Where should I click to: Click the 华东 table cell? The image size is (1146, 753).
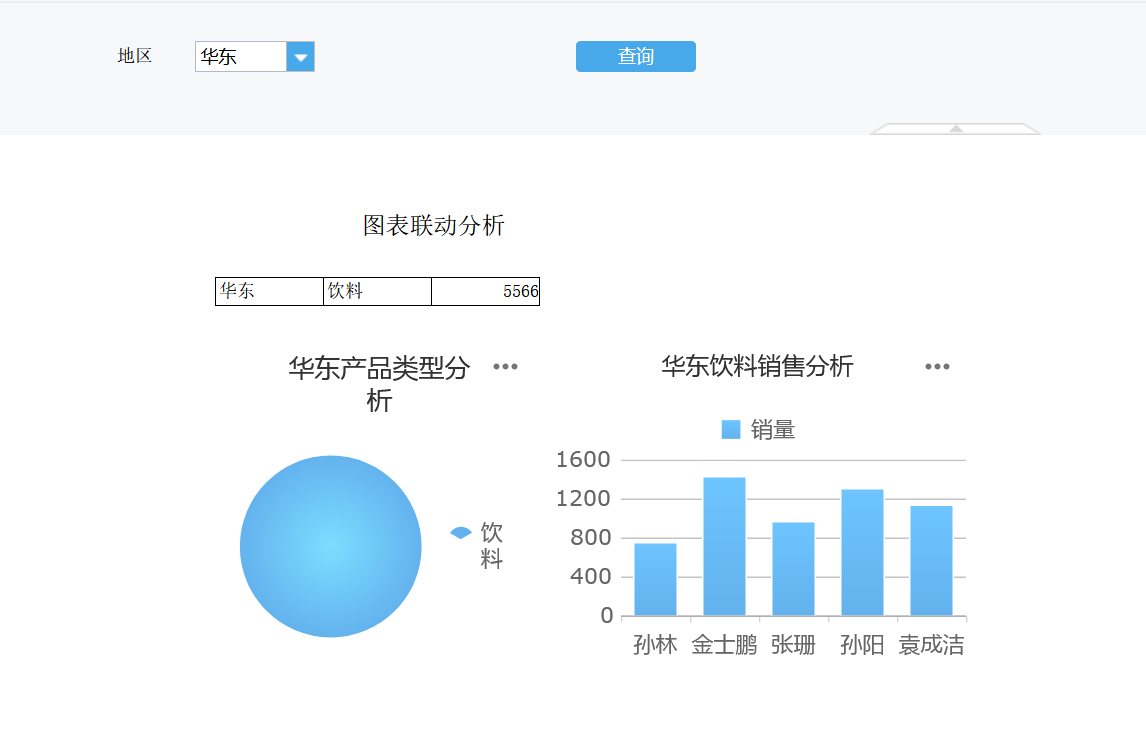(x=269, y=291)
